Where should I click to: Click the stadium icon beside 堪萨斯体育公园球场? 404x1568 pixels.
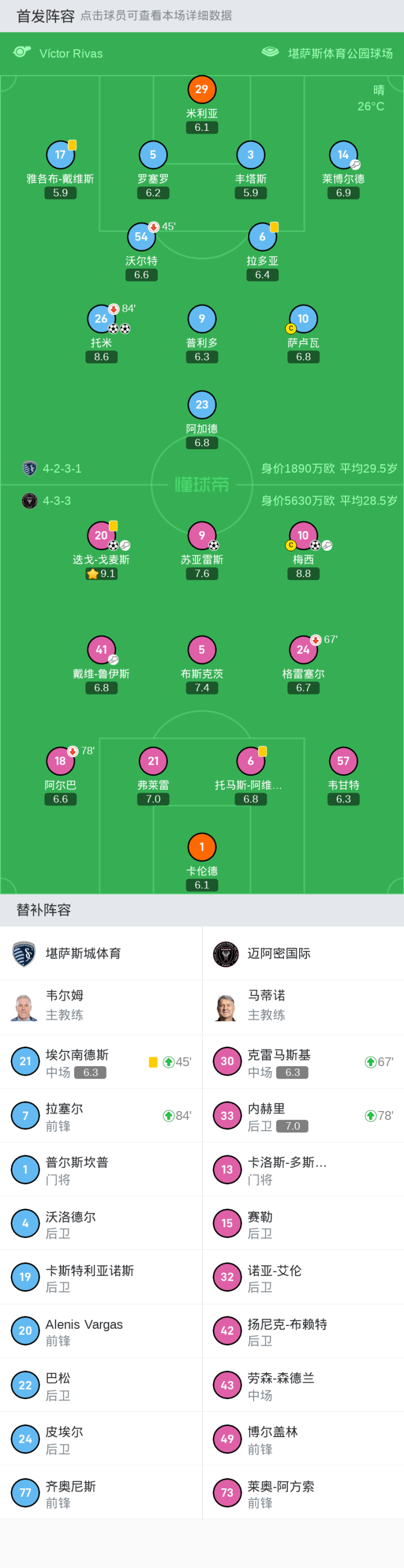tap(270, 52)
